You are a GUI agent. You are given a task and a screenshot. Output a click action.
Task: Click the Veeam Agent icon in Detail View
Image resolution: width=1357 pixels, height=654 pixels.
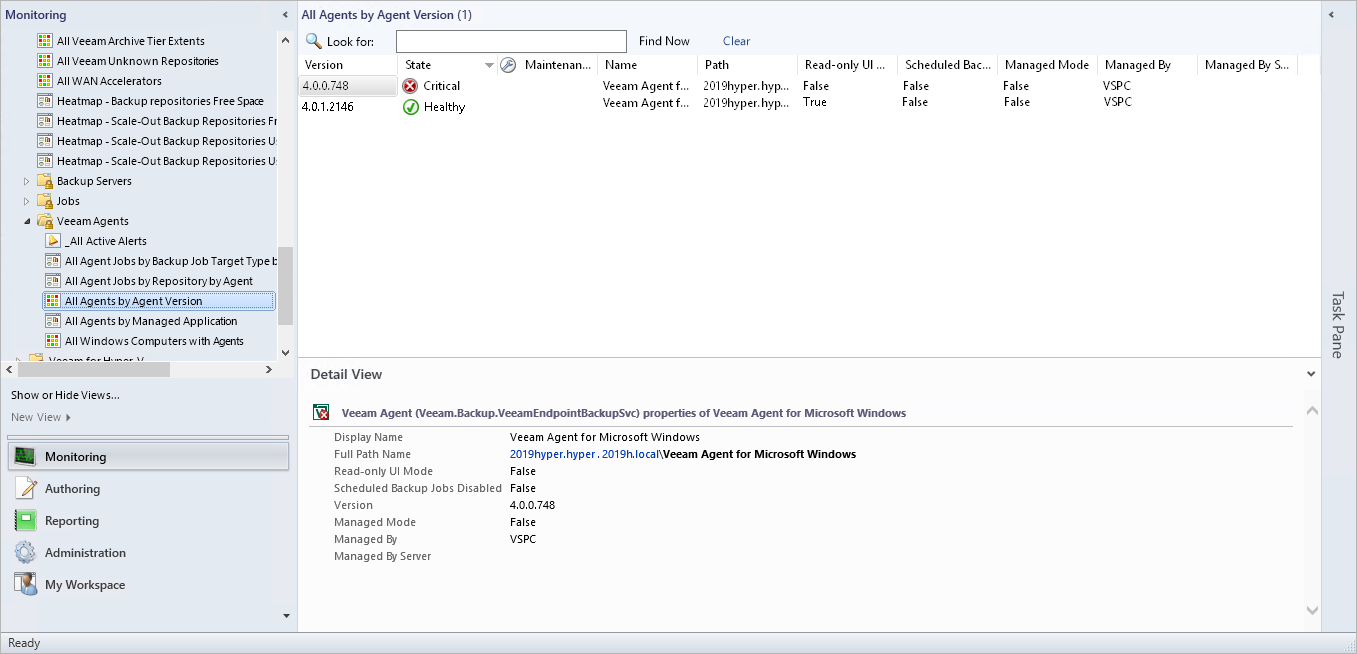[x=322, y=413]
